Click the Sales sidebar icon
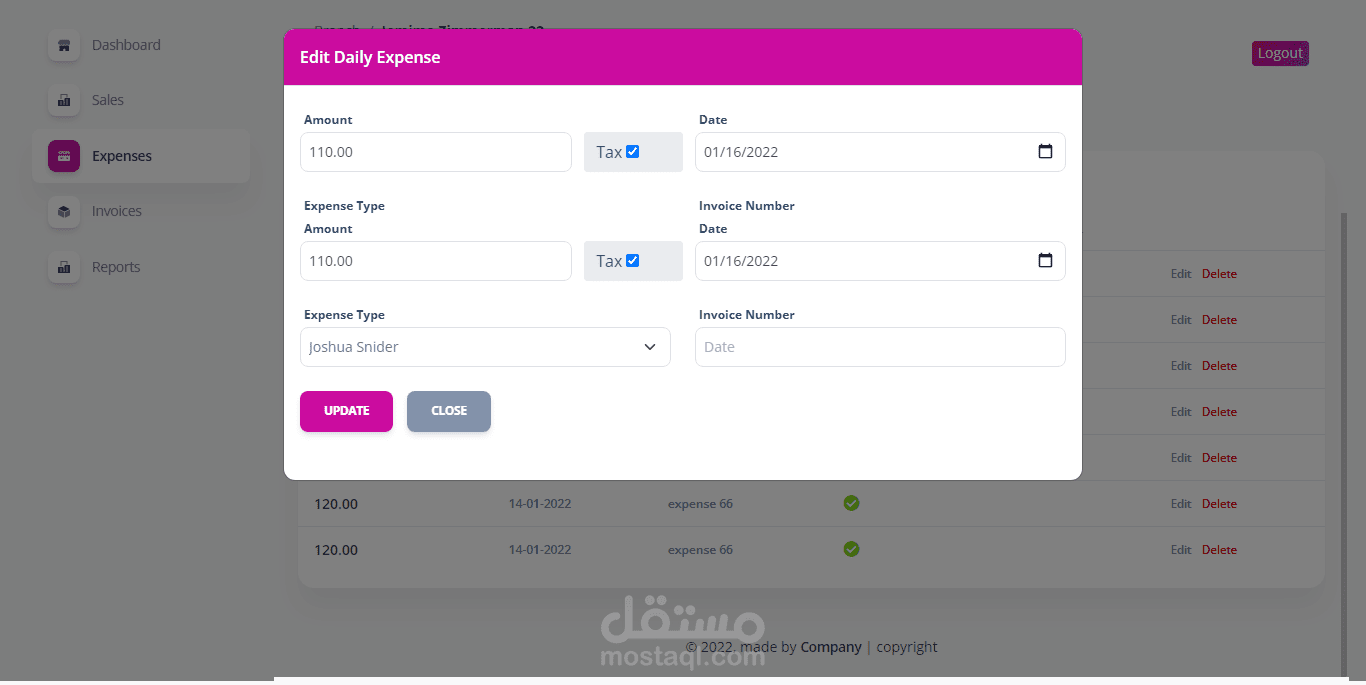The image size is (1366, 685). click(x=64, y=100)
